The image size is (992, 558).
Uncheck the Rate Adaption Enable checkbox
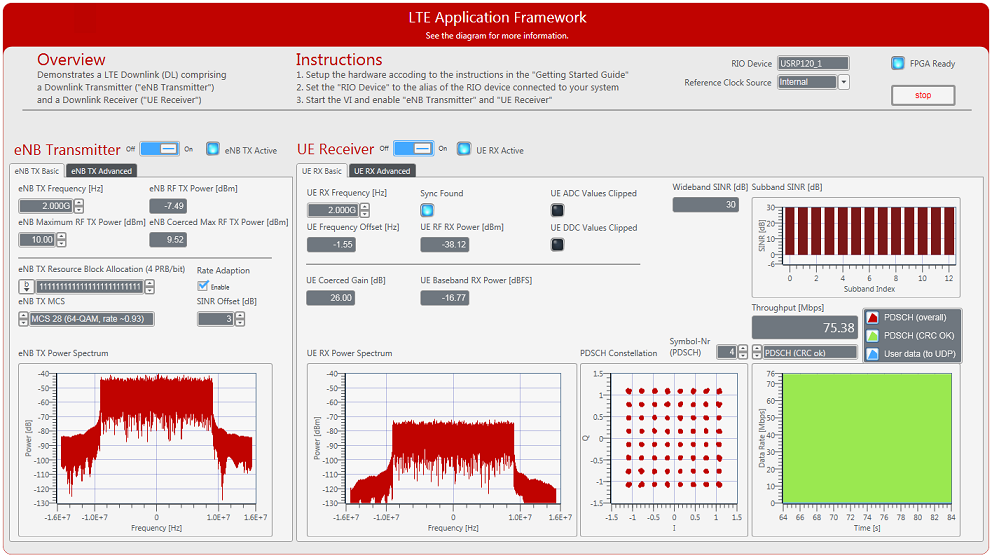pos(203,286)
